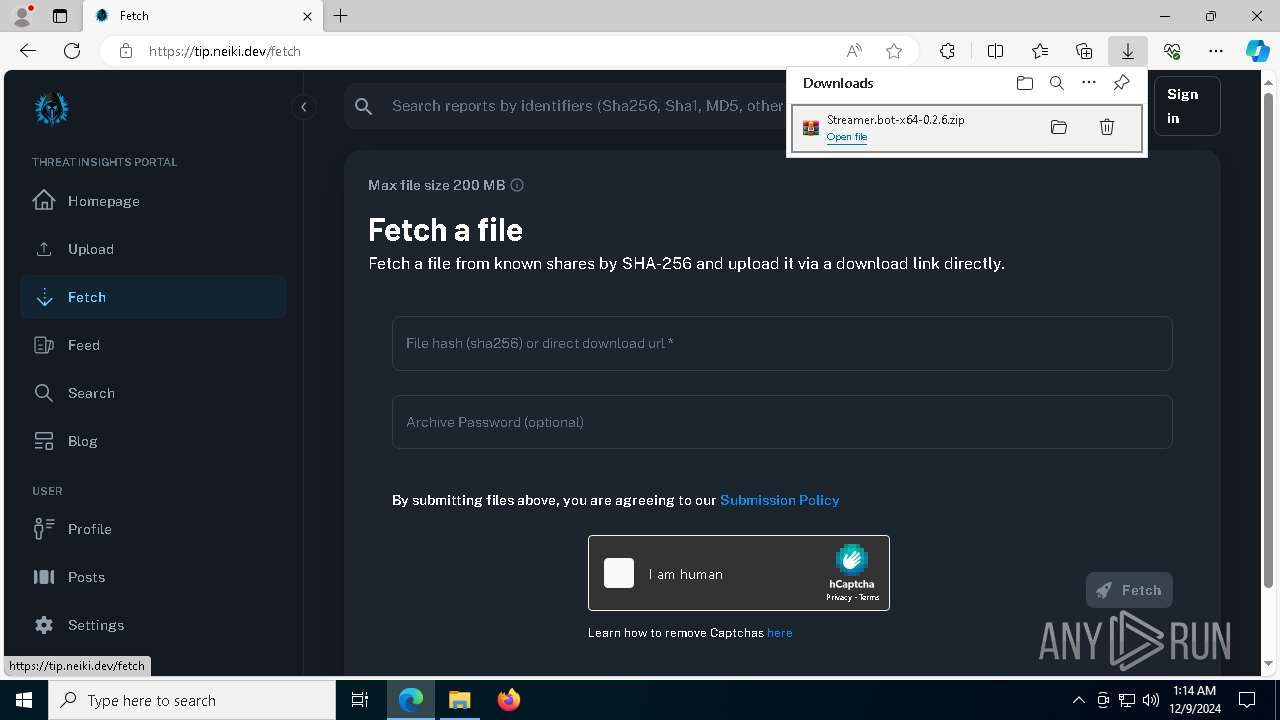Navigate to Search in the sidebar
The image size is (1280, 720).
click(153, 393)
